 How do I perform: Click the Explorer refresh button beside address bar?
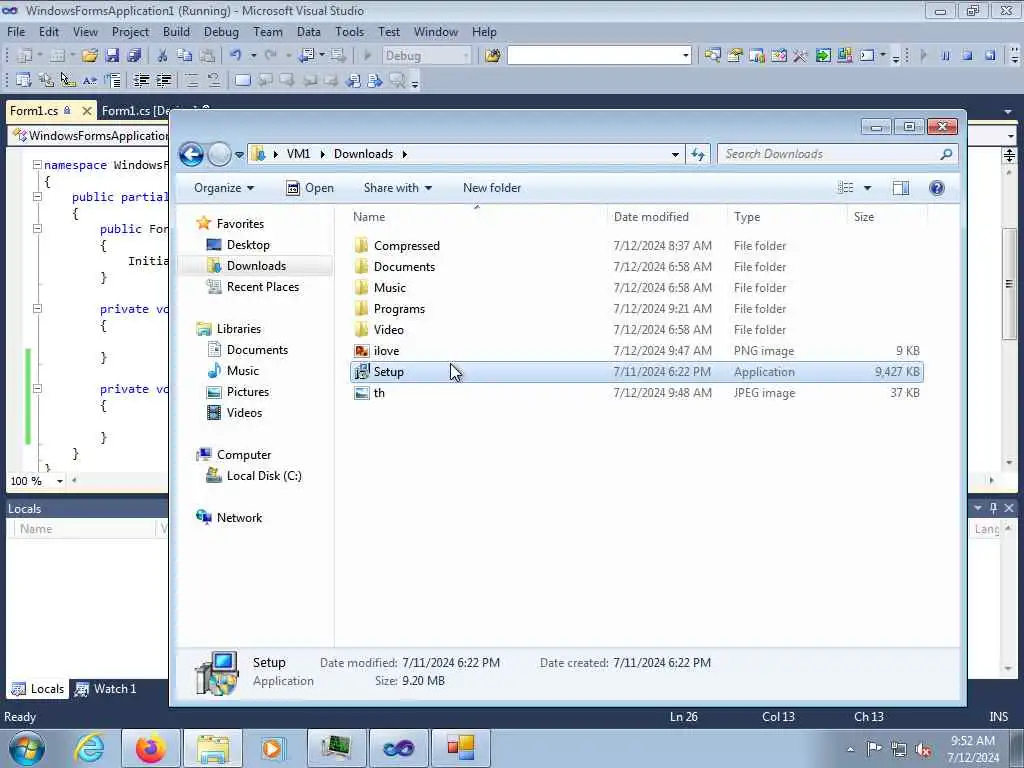click(x=698, y=154)
